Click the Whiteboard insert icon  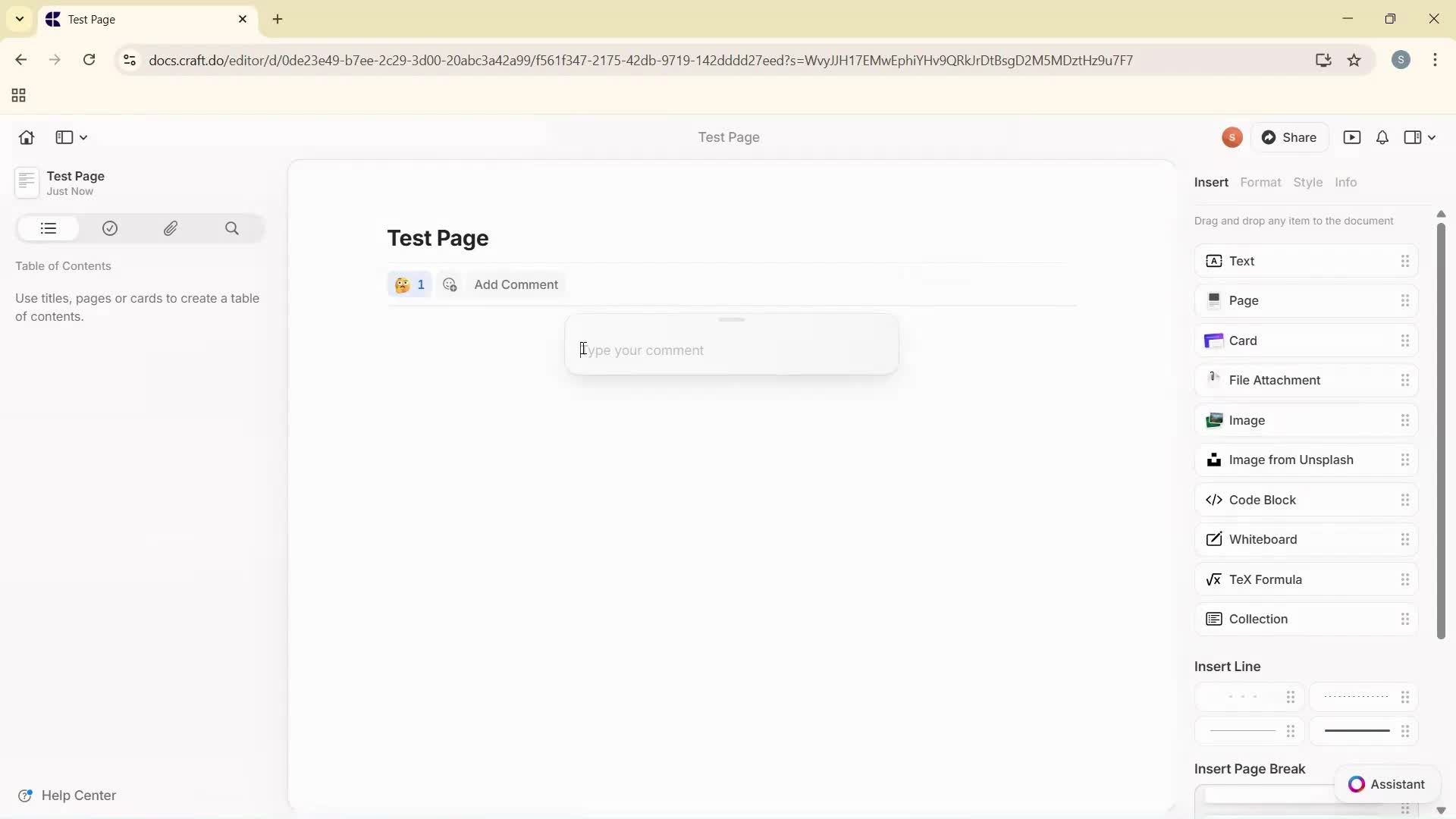tap(1214, 539)
